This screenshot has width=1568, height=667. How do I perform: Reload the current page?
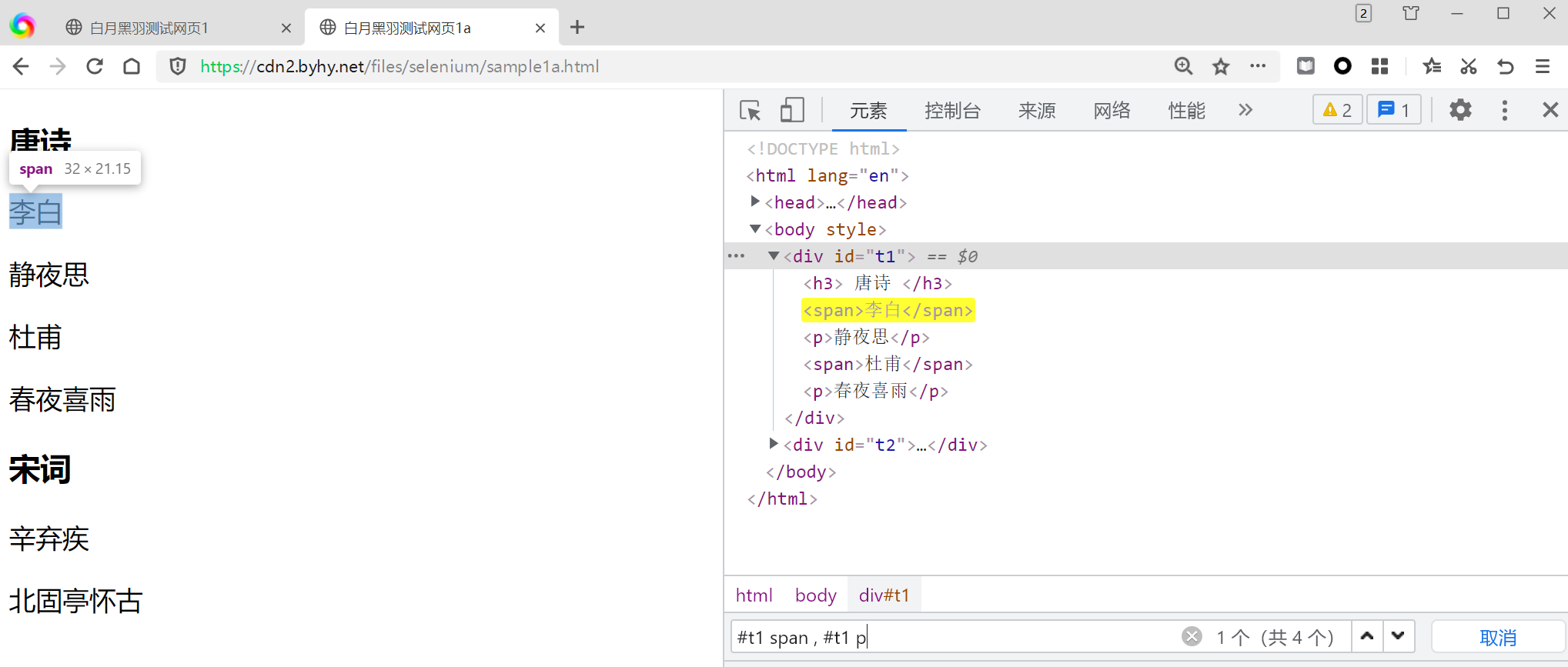coord(95,67)
